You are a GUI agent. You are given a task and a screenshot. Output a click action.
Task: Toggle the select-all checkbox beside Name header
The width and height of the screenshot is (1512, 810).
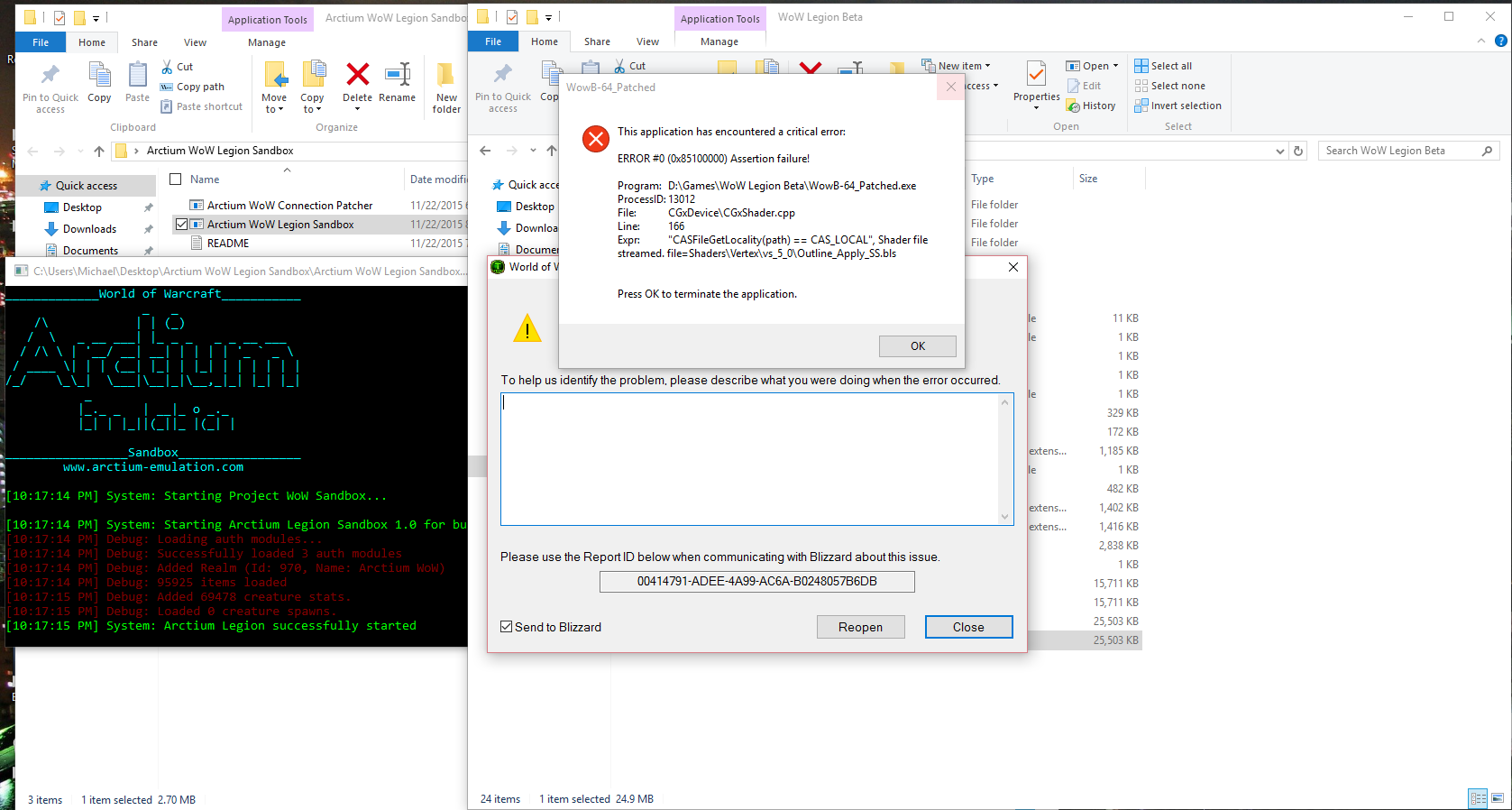tap(176, 179)
